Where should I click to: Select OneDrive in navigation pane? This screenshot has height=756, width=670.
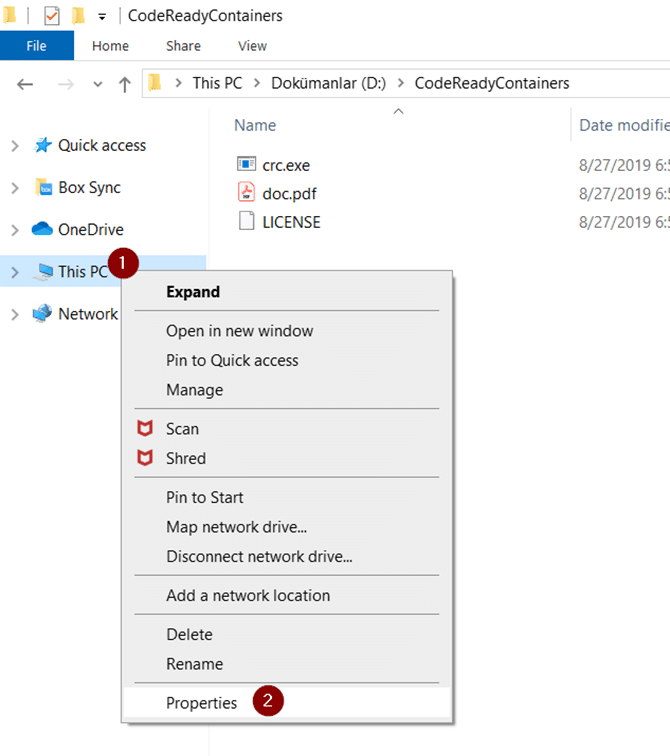pyautogui.click(x=91, y=230)
